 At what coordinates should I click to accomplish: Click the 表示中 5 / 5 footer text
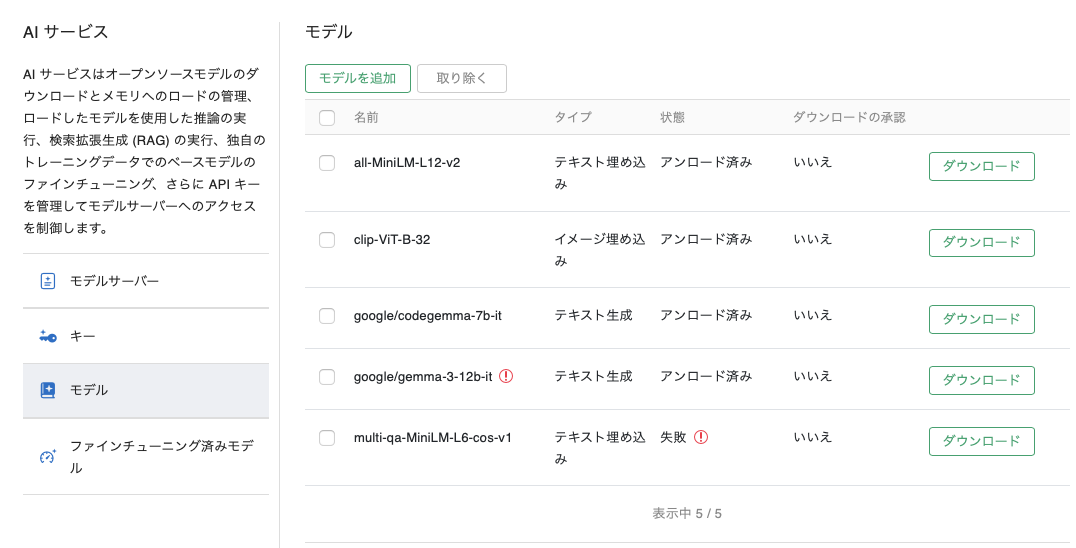pos(687,513)
